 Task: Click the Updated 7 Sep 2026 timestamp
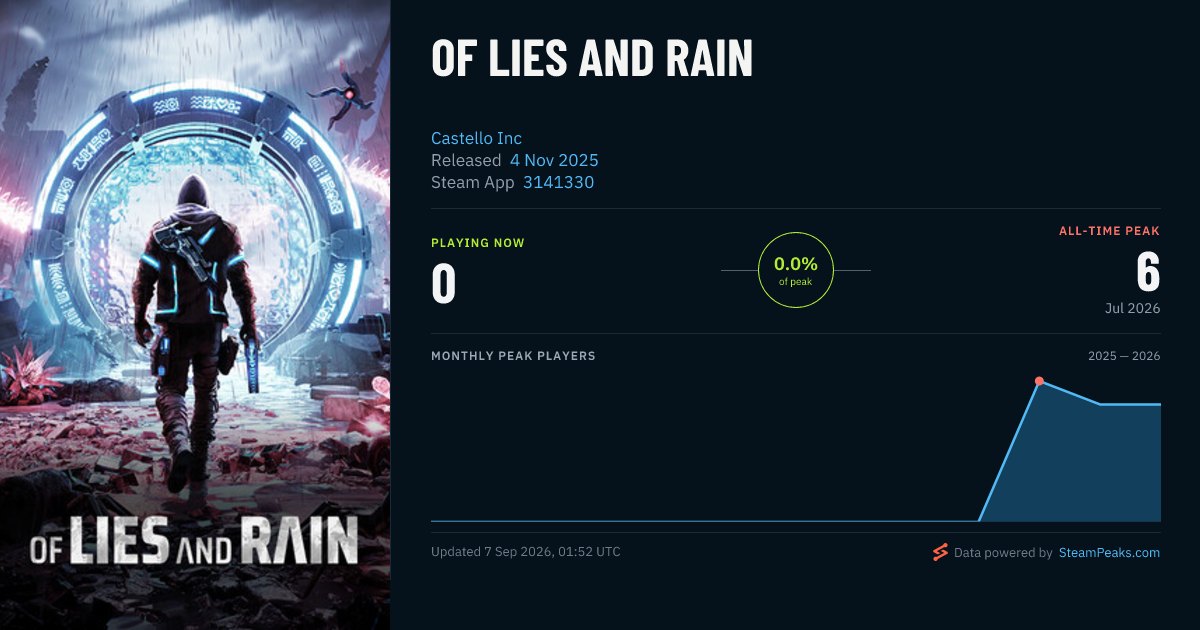526,552
